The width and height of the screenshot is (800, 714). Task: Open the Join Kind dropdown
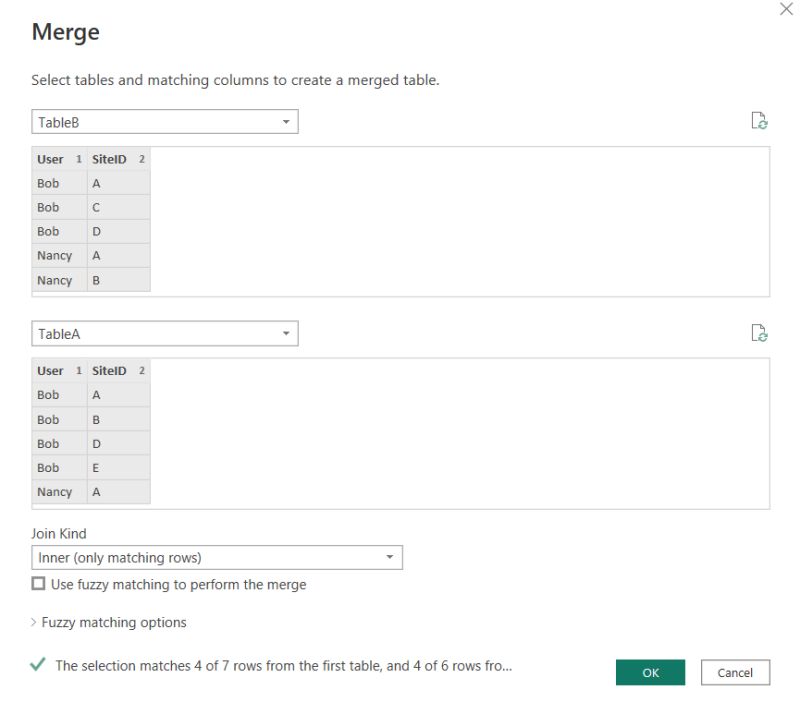389,557
